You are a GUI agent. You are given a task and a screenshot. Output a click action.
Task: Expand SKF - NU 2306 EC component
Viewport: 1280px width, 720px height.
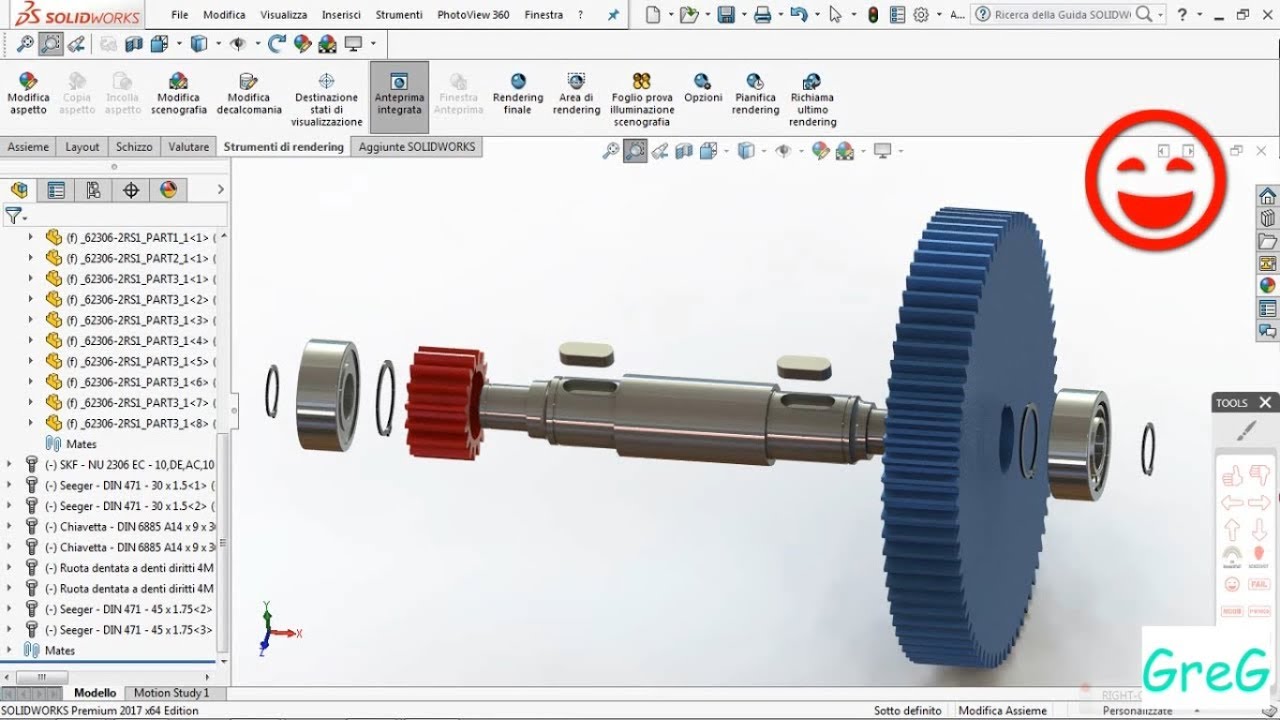(x=9, y=464)
